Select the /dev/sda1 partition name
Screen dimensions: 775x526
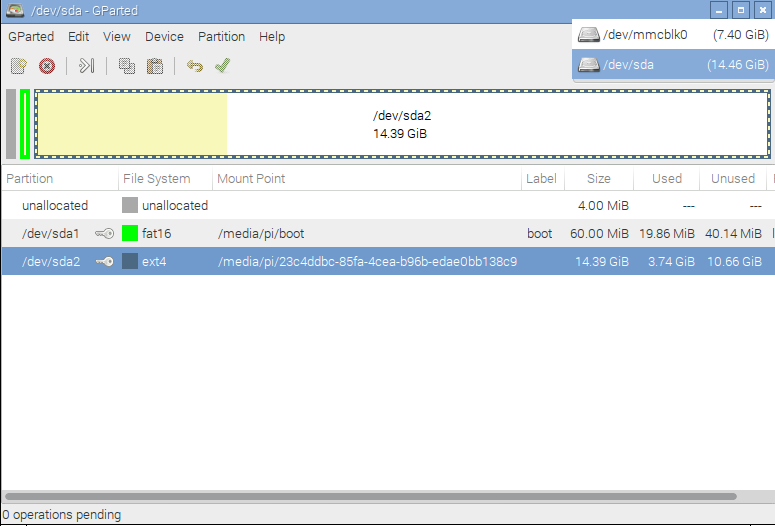pos(50,233)
